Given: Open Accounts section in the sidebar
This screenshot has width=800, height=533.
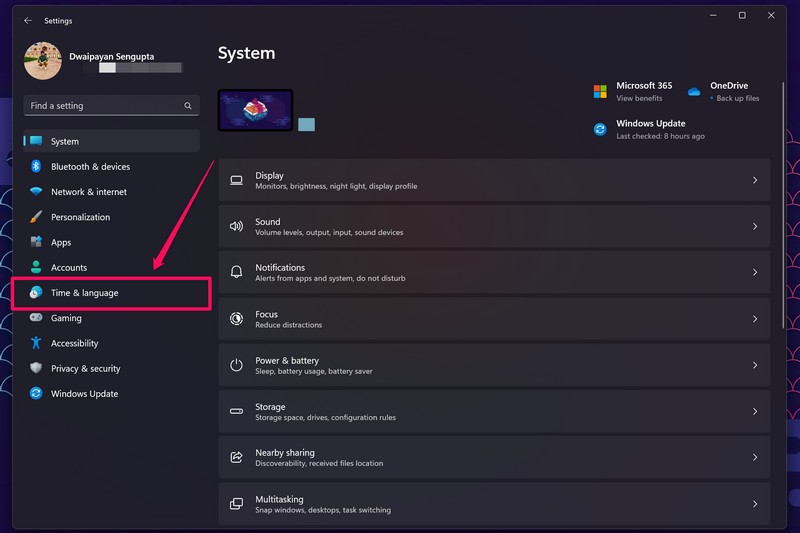Looking at the screenshot, I should point(69,268).
